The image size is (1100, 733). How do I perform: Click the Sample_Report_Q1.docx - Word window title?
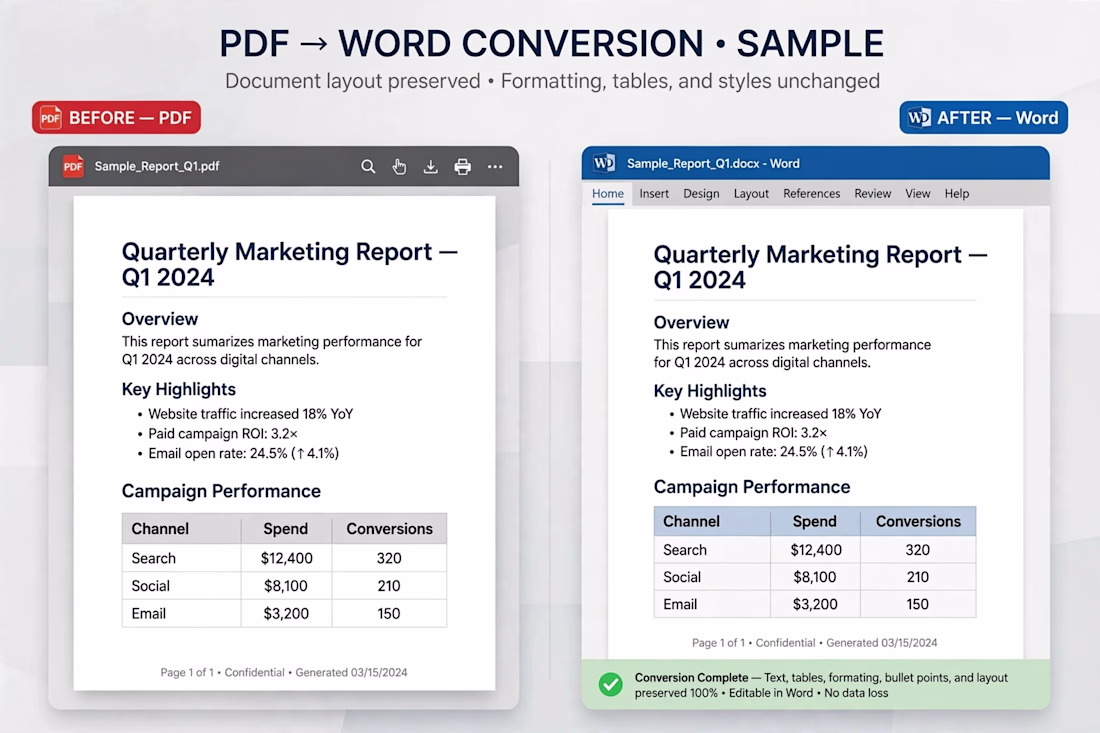(x=713, y=163)
